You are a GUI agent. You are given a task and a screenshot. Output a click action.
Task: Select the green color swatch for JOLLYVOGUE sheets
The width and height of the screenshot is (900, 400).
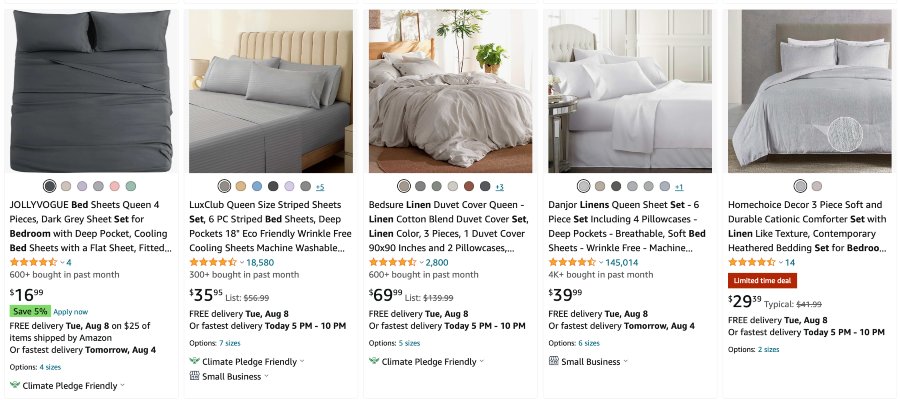click(x=131, y=186)
